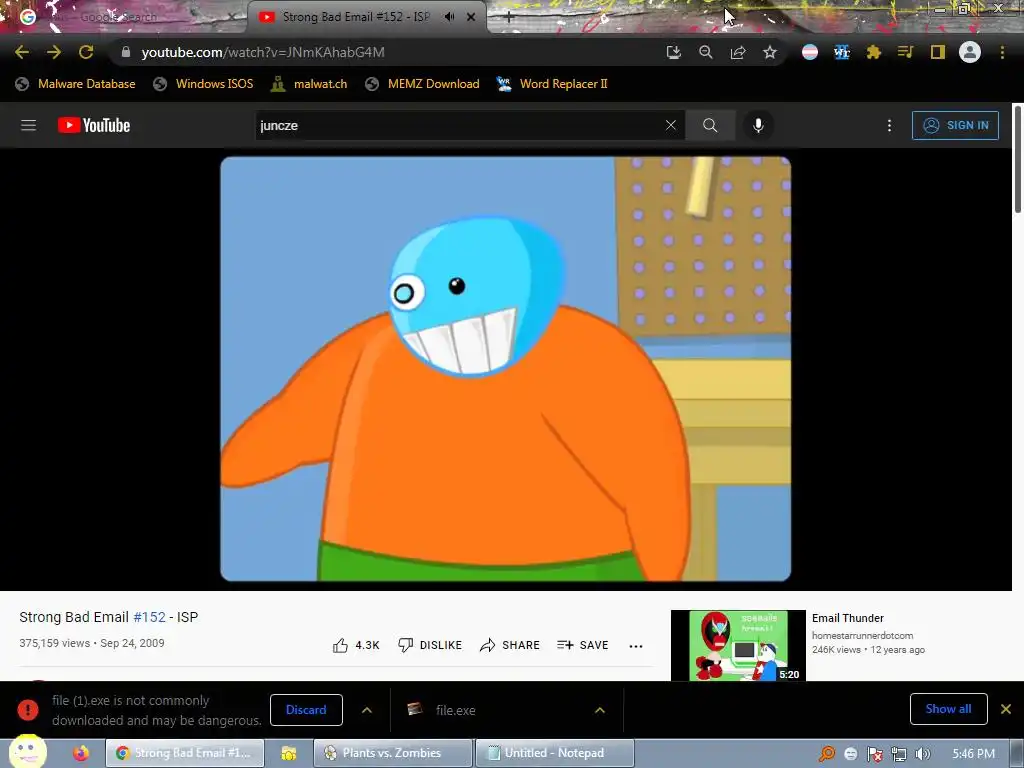Go back with the browser back arrow

22,52
